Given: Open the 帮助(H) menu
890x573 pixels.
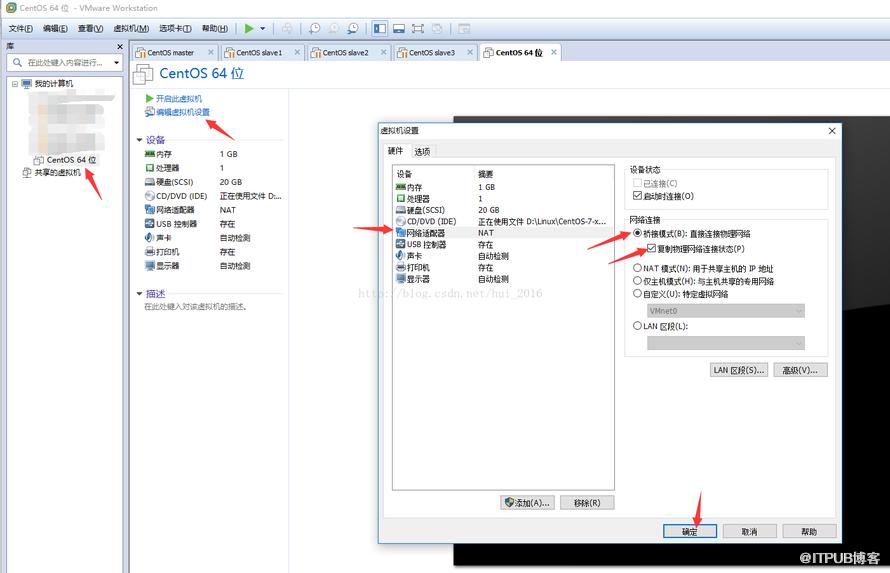Looking at the screenshot, I should tap(215, 28).
